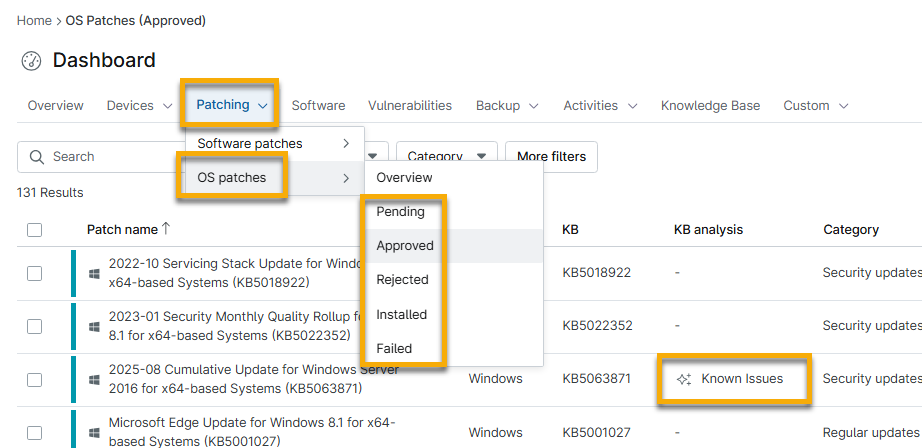Click Windows icon beside KB5063871 patch
The height and width of the screenshot is (448, 922).
[94, 380]
